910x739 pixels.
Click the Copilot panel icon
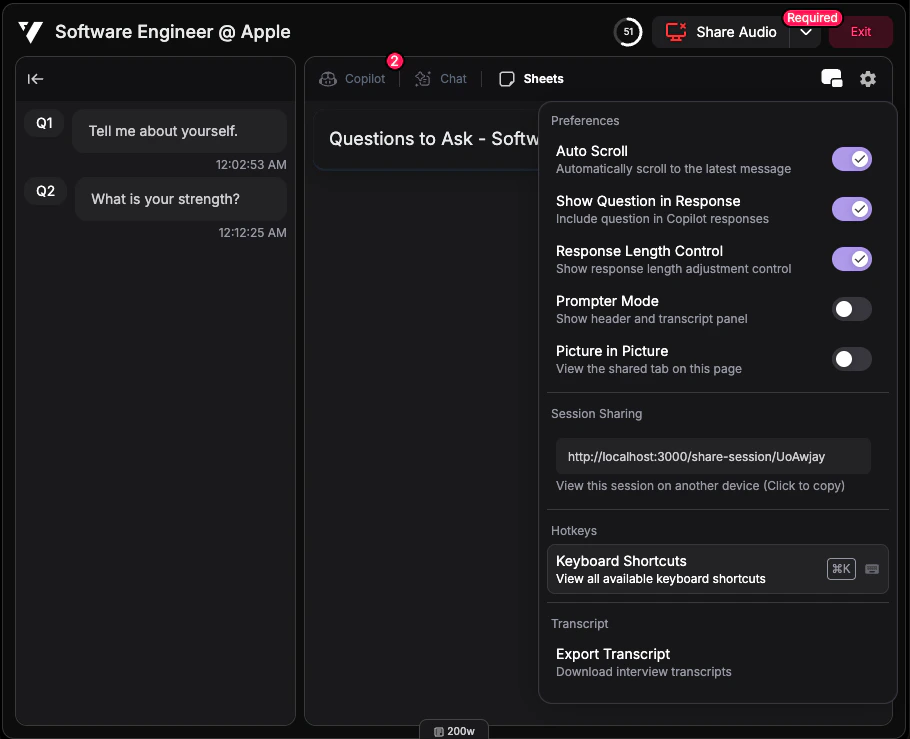pos(327,78)
